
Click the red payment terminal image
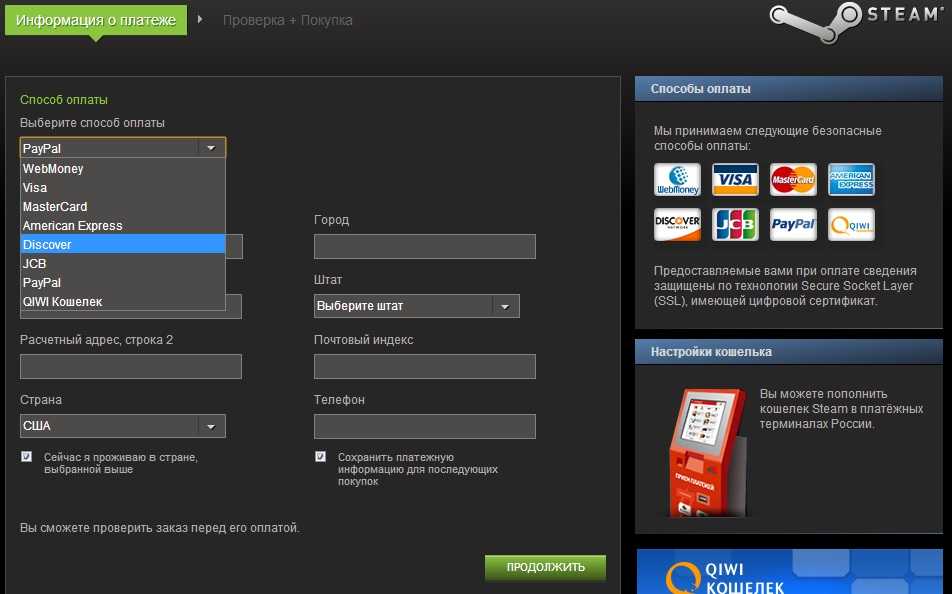click(706, 452)
